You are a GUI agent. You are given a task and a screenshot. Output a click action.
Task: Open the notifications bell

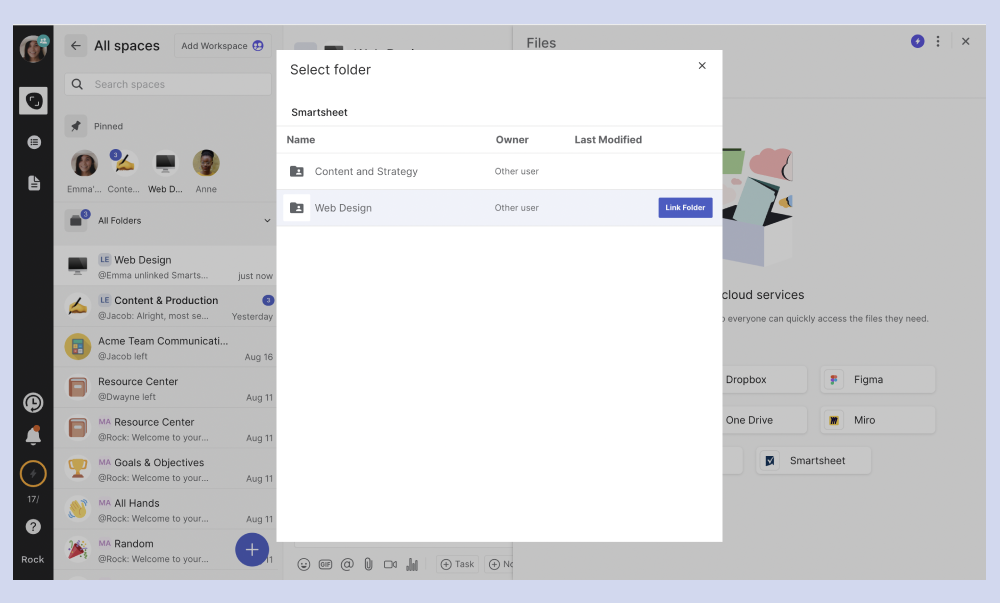pos(33,436)
